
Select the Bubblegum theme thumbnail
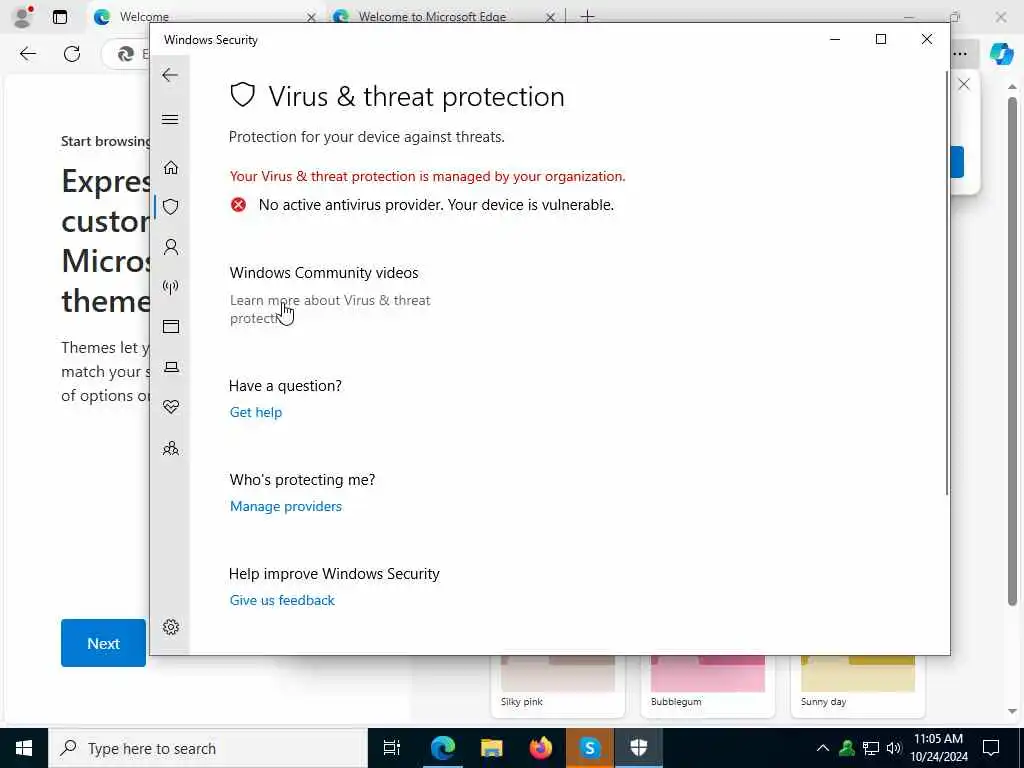708,683
